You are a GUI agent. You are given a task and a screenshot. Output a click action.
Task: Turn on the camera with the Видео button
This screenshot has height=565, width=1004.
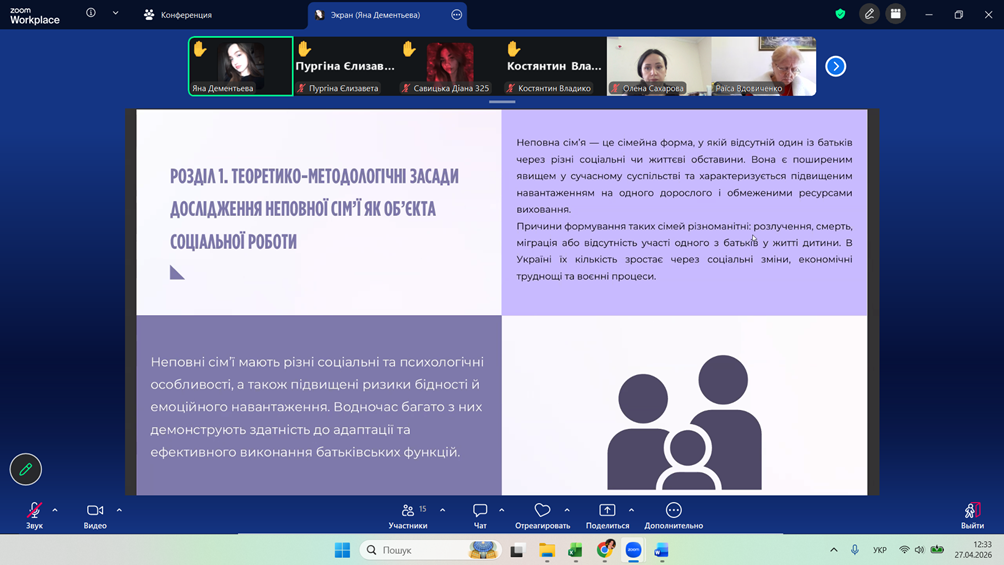pyautogui.click(x=95, y=512)
